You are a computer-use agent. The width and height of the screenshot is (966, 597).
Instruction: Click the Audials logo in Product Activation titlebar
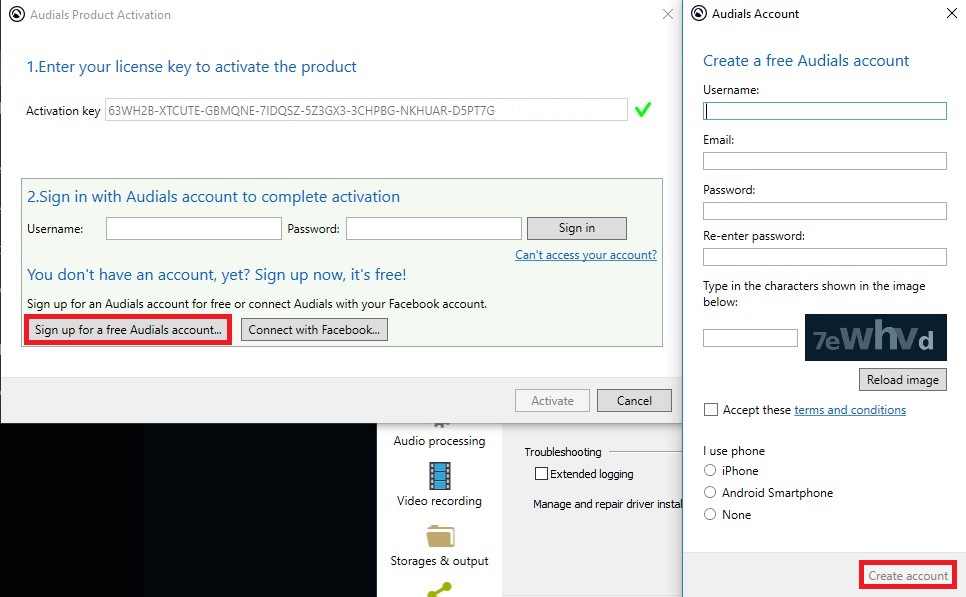pos(16,14)
